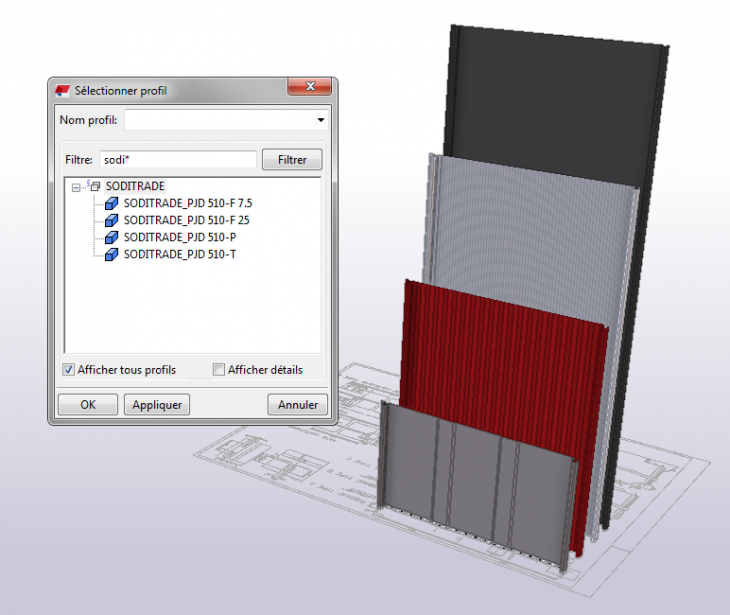Collapse the SODITRADE tree node
730x615 pixels.
click(x=76, y=188)
